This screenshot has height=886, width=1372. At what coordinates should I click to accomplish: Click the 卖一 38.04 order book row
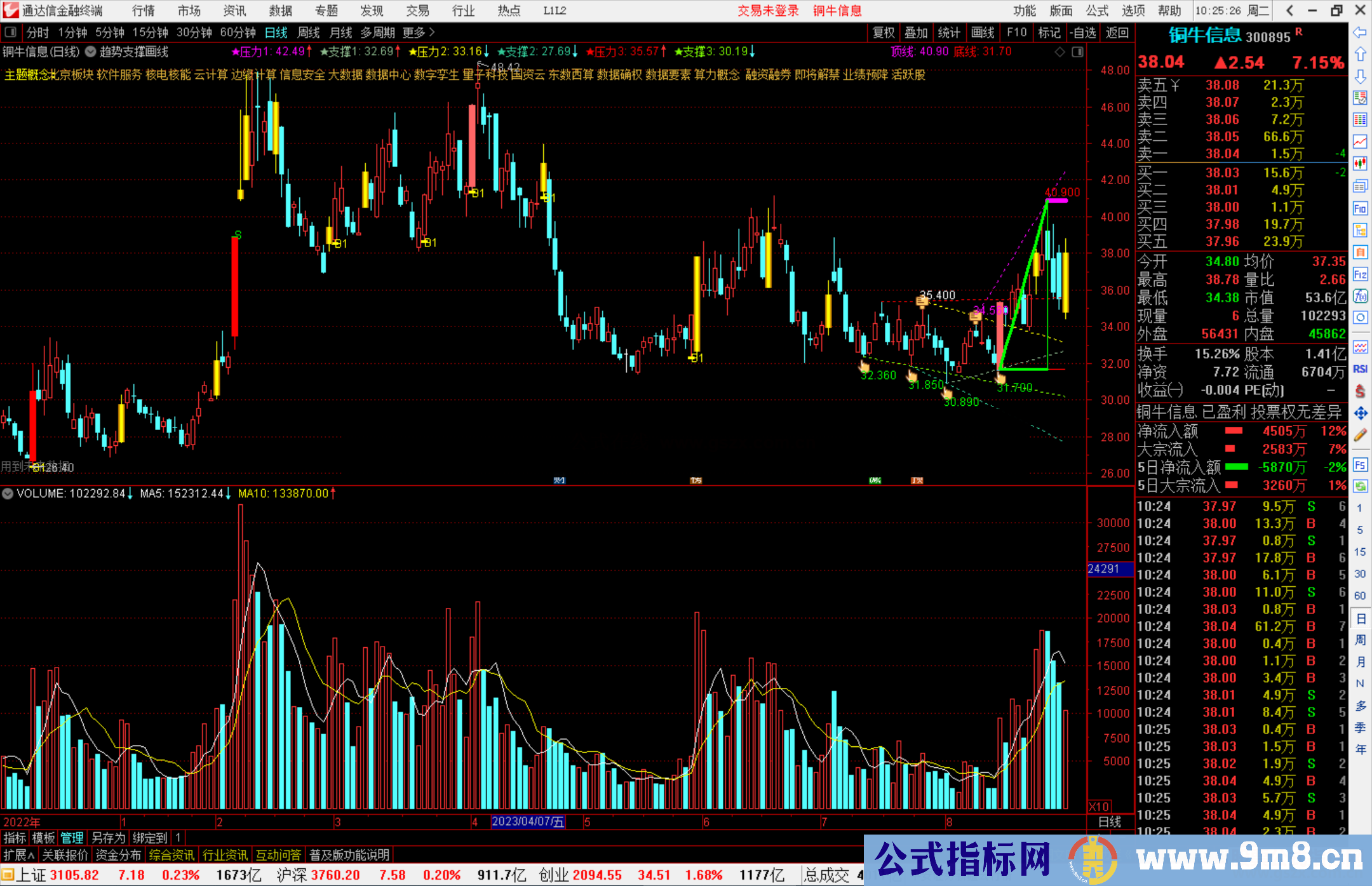point(1241,154)
